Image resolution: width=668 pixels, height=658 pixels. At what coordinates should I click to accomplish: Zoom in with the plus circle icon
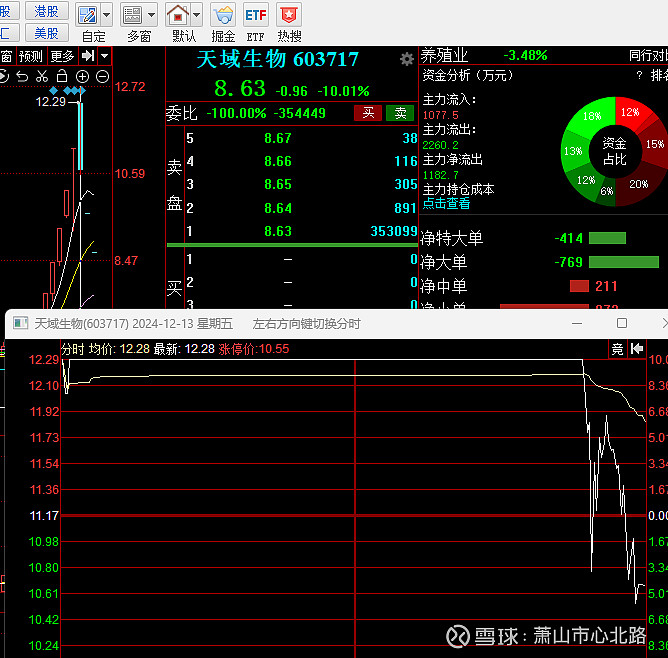tap(82, 77)
